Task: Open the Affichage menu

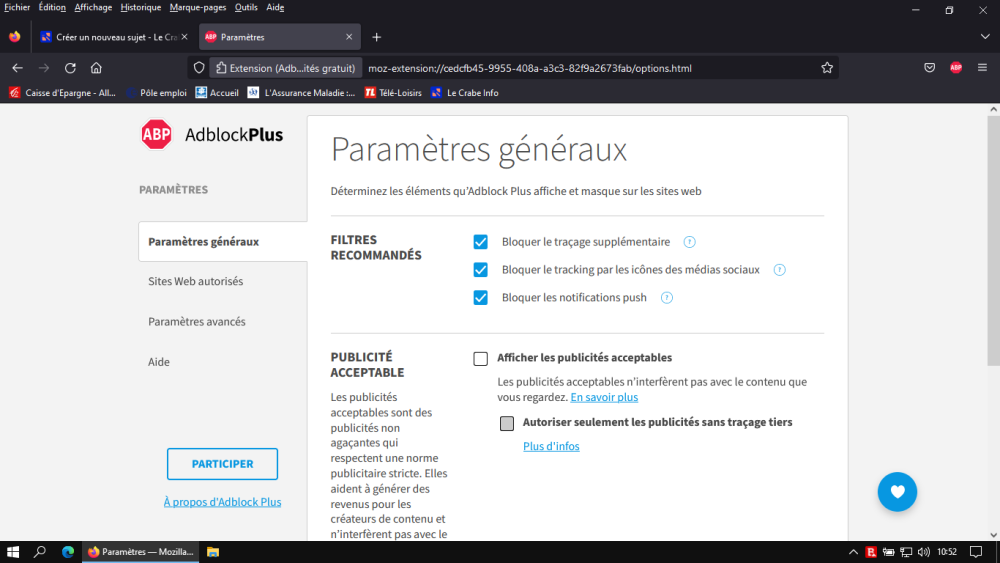Action: pyautogui.click(x=93, y=8)
